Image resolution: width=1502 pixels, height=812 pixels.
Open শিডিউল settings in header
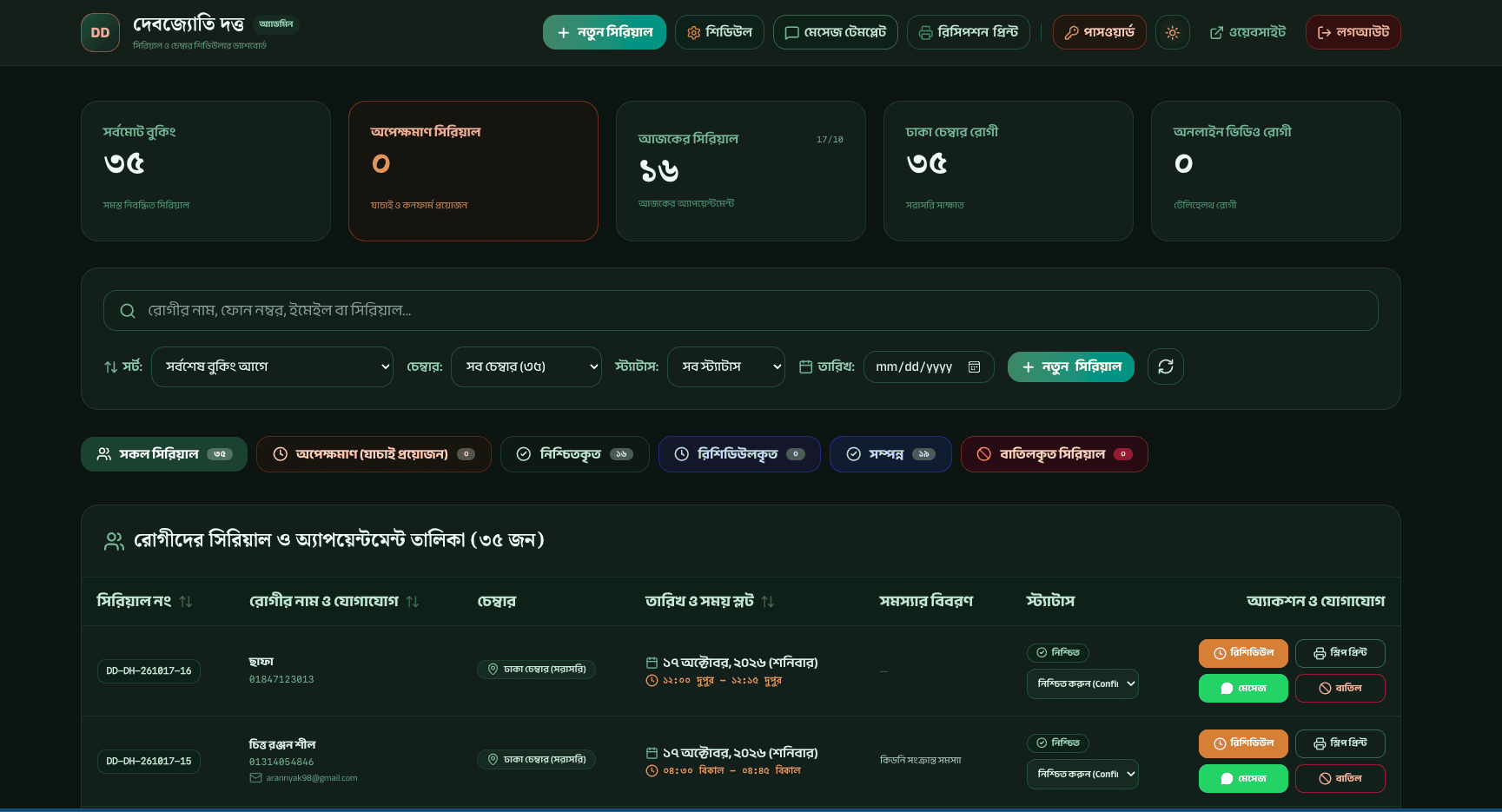click(719, 32)
